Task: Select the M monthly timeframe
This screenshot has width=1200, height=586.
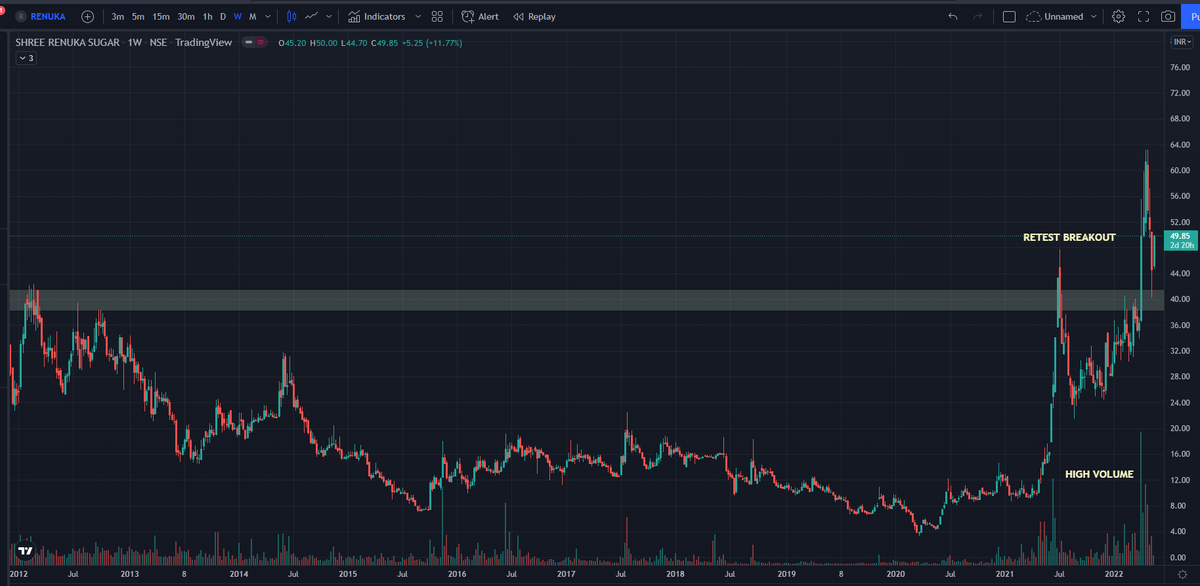Action: pos(253,17)
